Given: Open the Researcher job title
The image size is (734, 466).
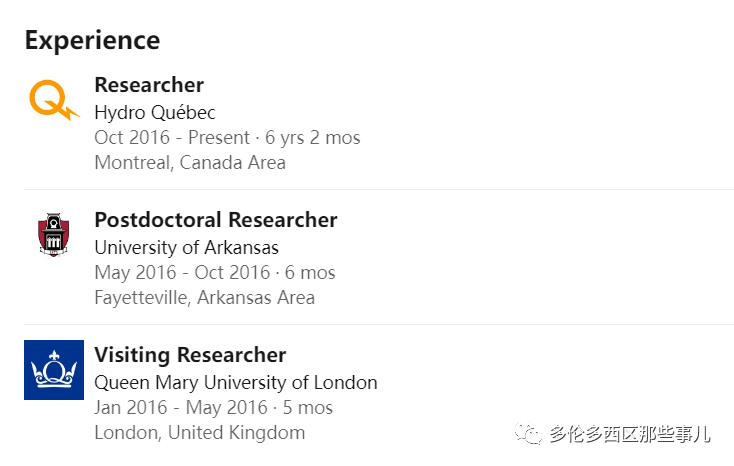Looking at the screenshot, I should click(x=149, y=85).
